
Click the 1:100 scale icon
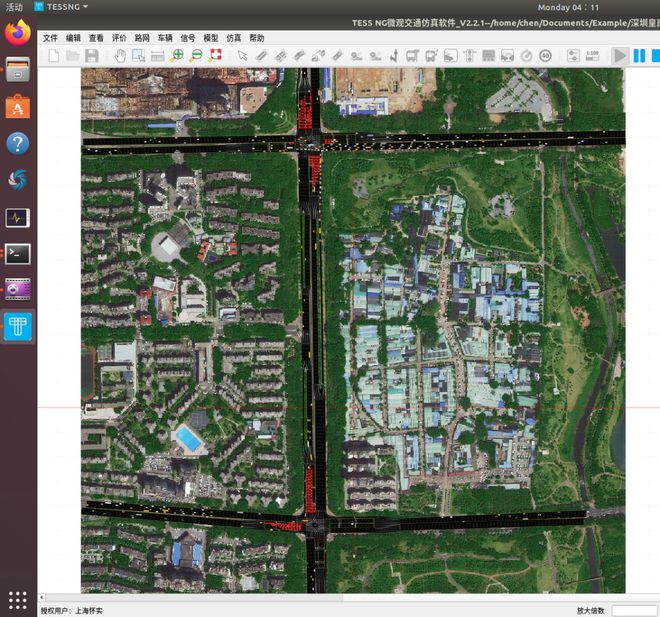[592, 56]
